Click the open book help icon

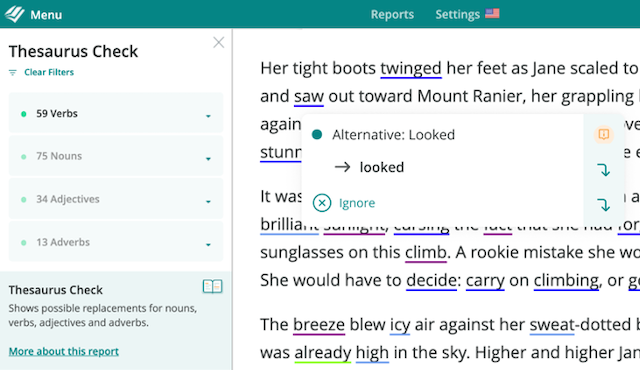(x=213, y=286)
